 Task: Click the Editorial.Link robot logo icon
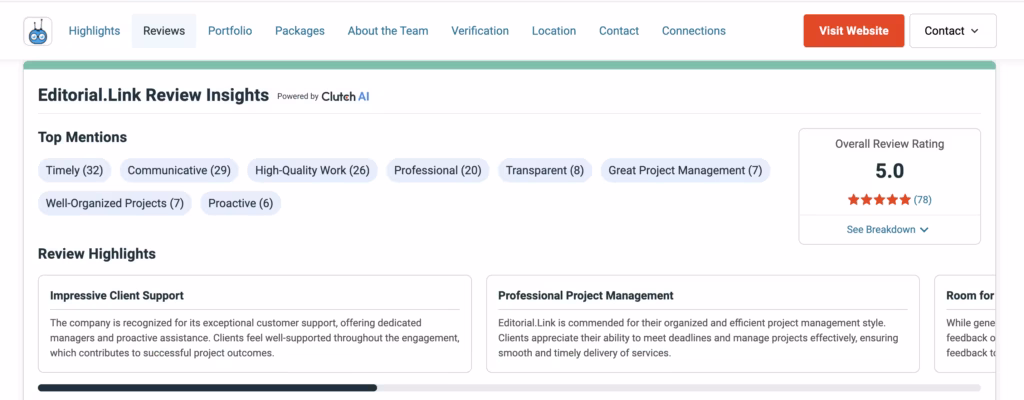coord(38,31)
